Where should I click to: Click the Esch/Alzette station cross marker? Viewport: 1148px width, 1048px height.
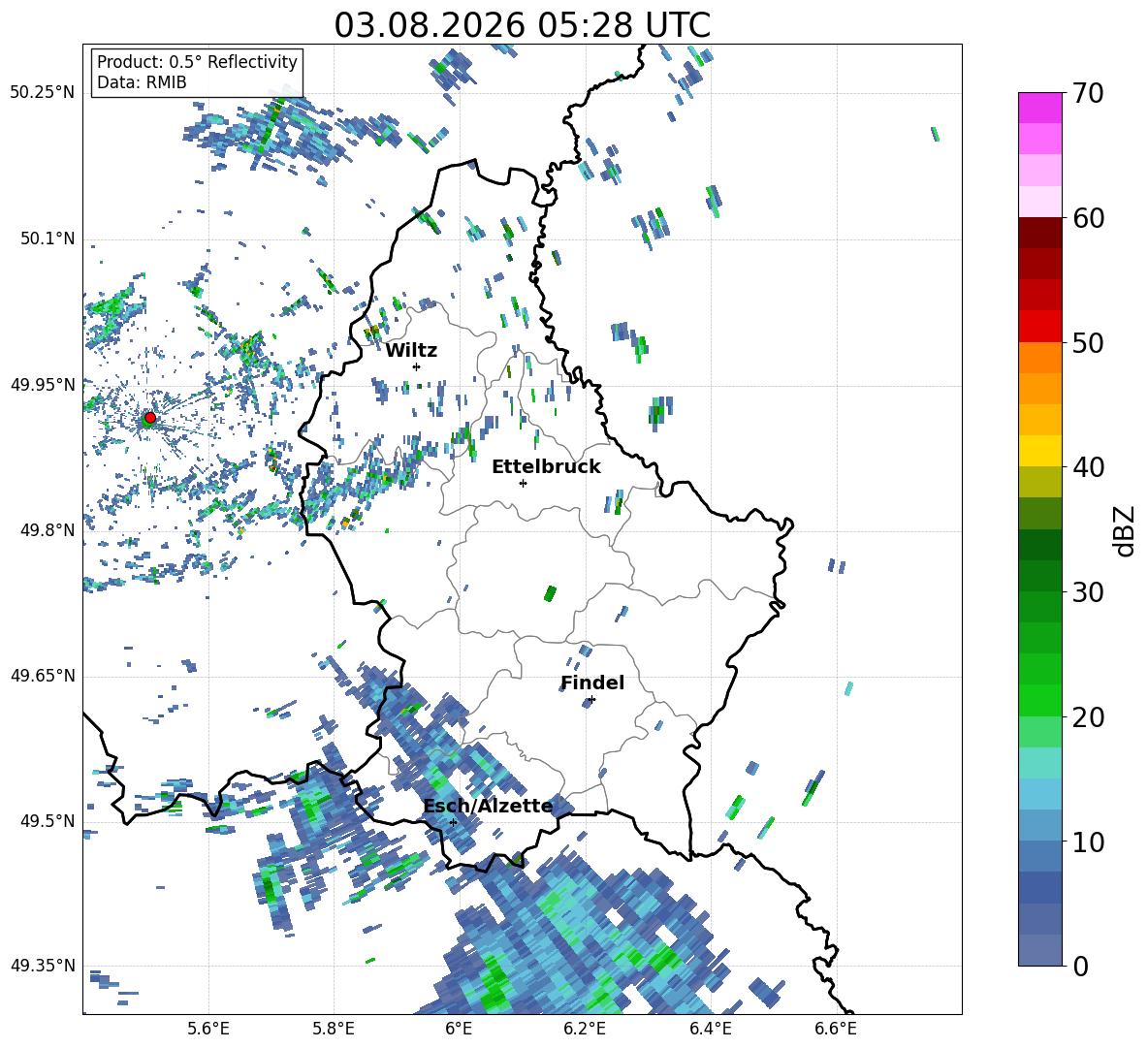tap(453, 822)
